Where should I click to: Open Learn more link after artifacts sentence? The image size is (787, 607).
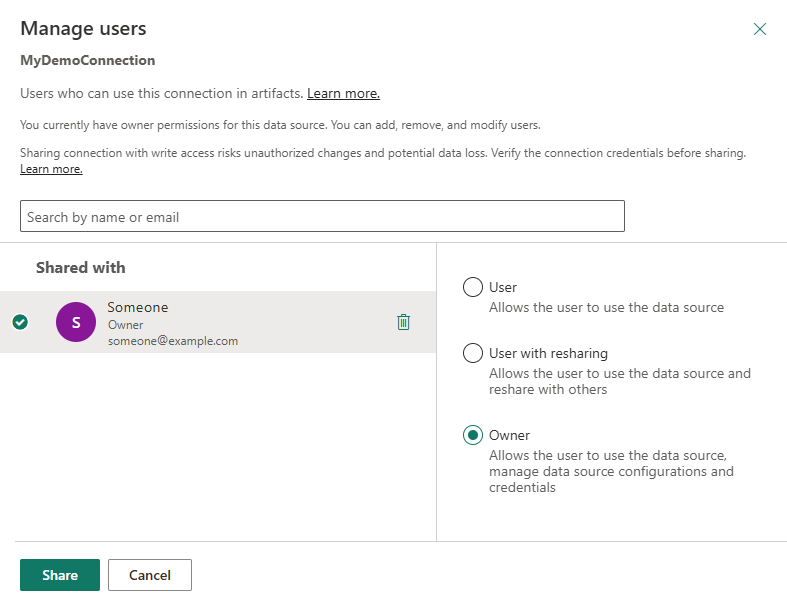point(343,94)
